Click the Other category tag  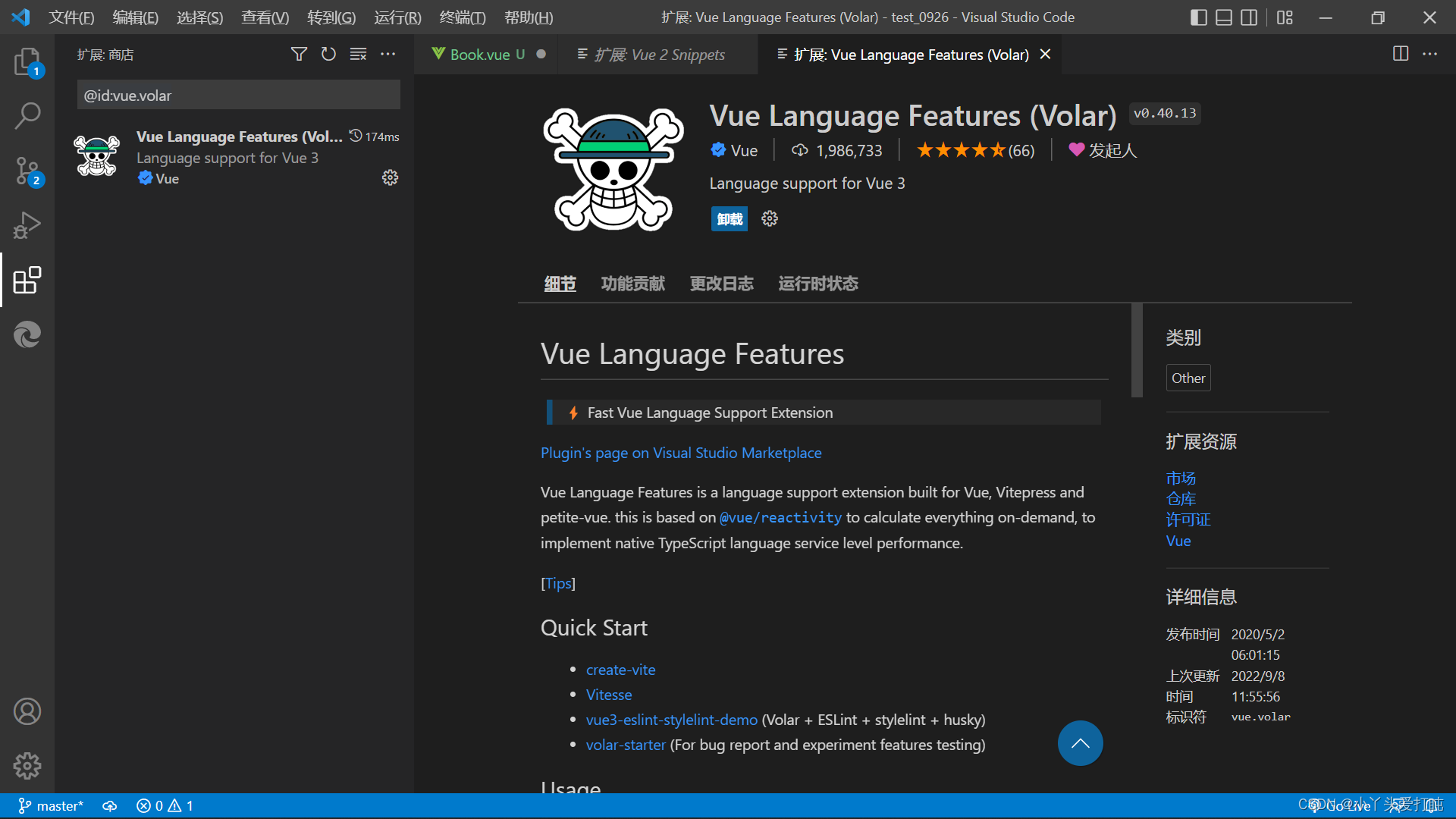click(1188, 378)
